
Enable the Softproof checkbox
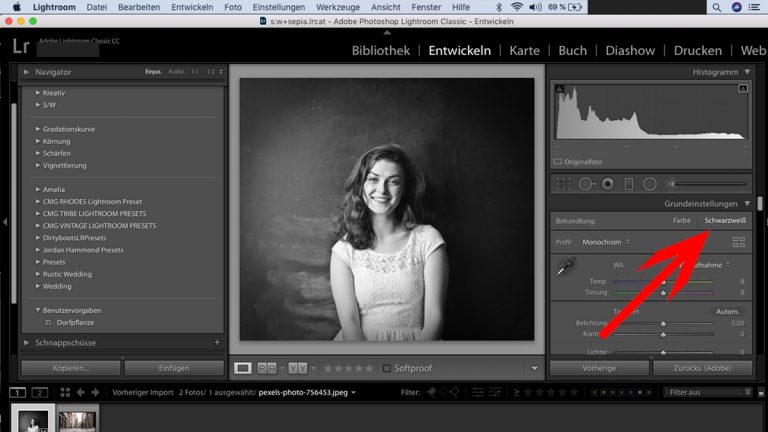tap(388, 368)
